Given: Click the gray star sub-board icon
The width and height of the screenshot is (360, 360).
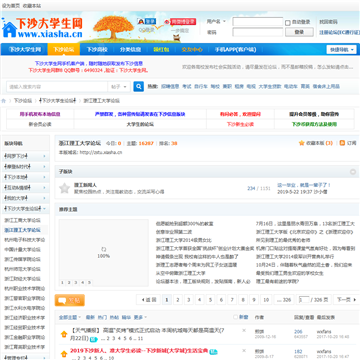Looking at the screenshot, I should (64, 188).
